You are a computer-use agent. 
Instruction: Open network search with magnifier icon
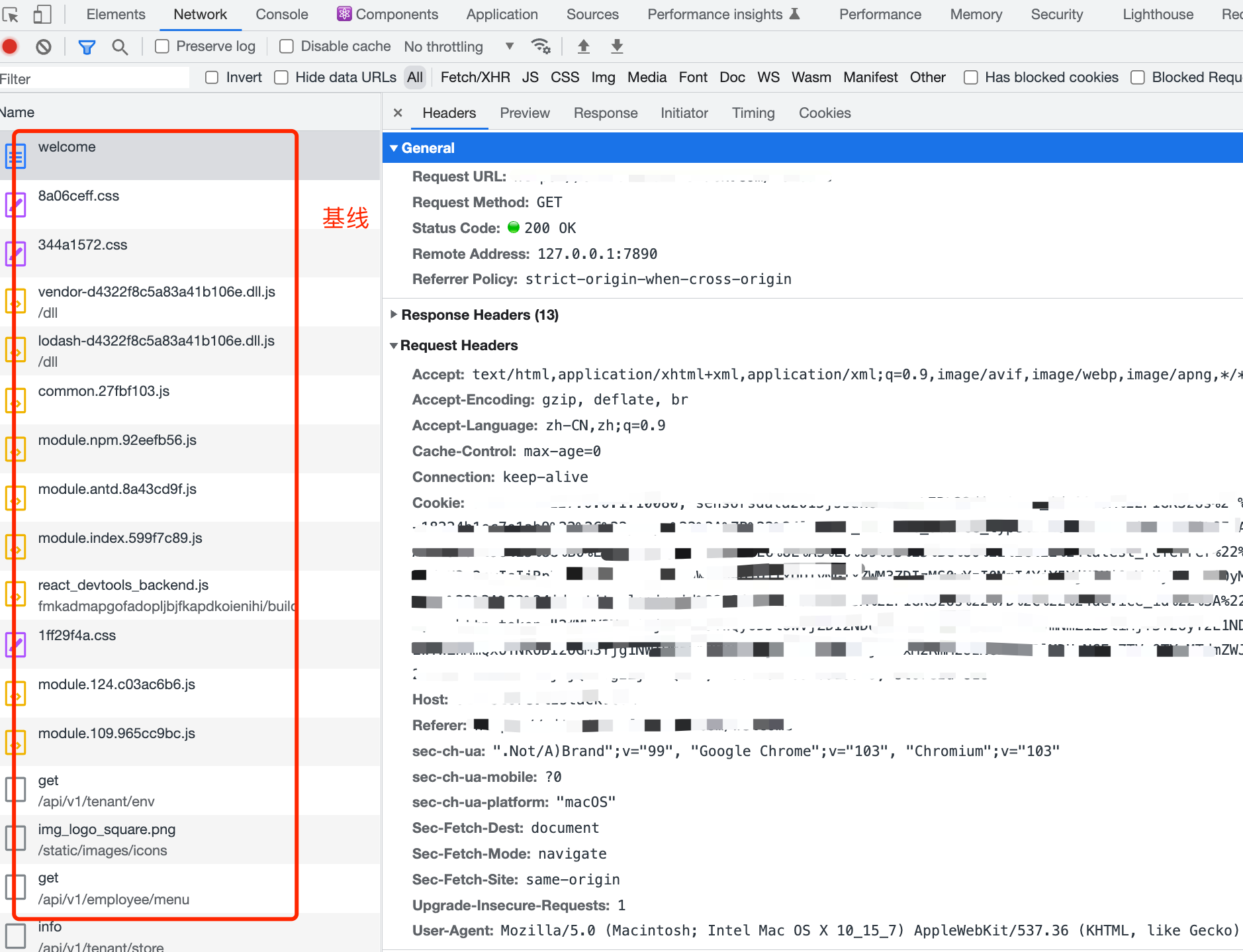click(120, 46)
